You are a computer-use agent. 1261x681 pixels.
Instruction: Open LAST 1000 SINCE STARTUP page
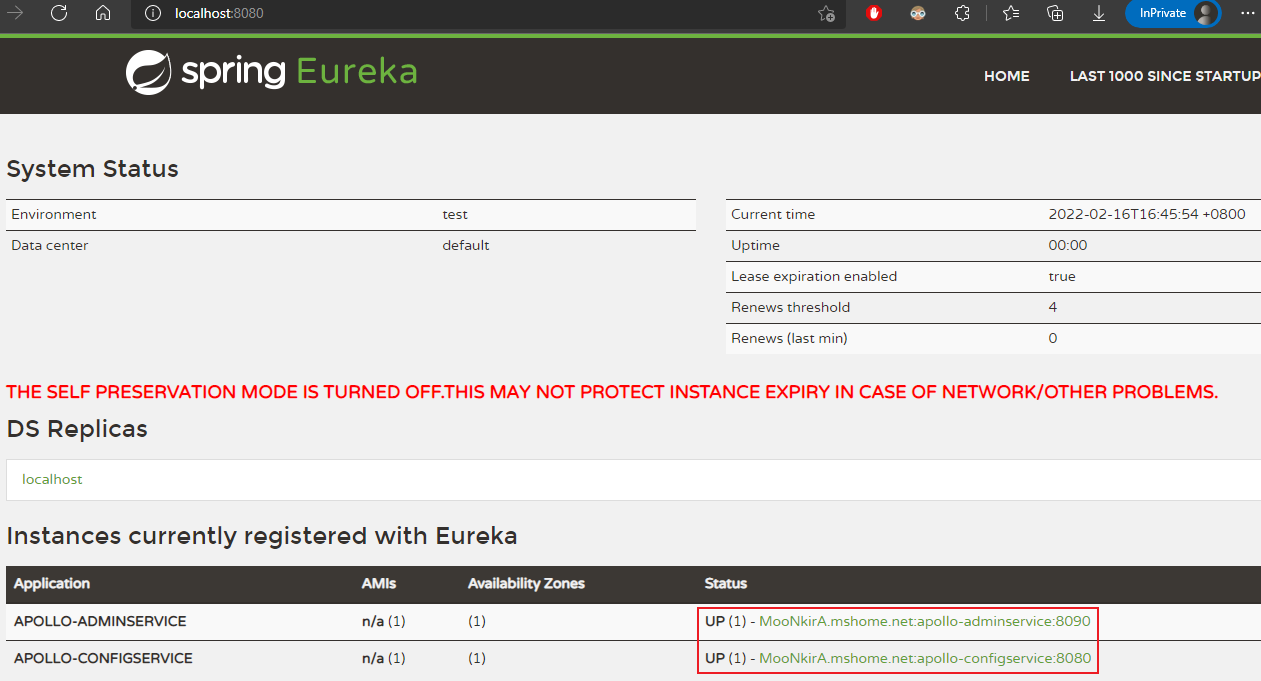(x=1165, y=76)
